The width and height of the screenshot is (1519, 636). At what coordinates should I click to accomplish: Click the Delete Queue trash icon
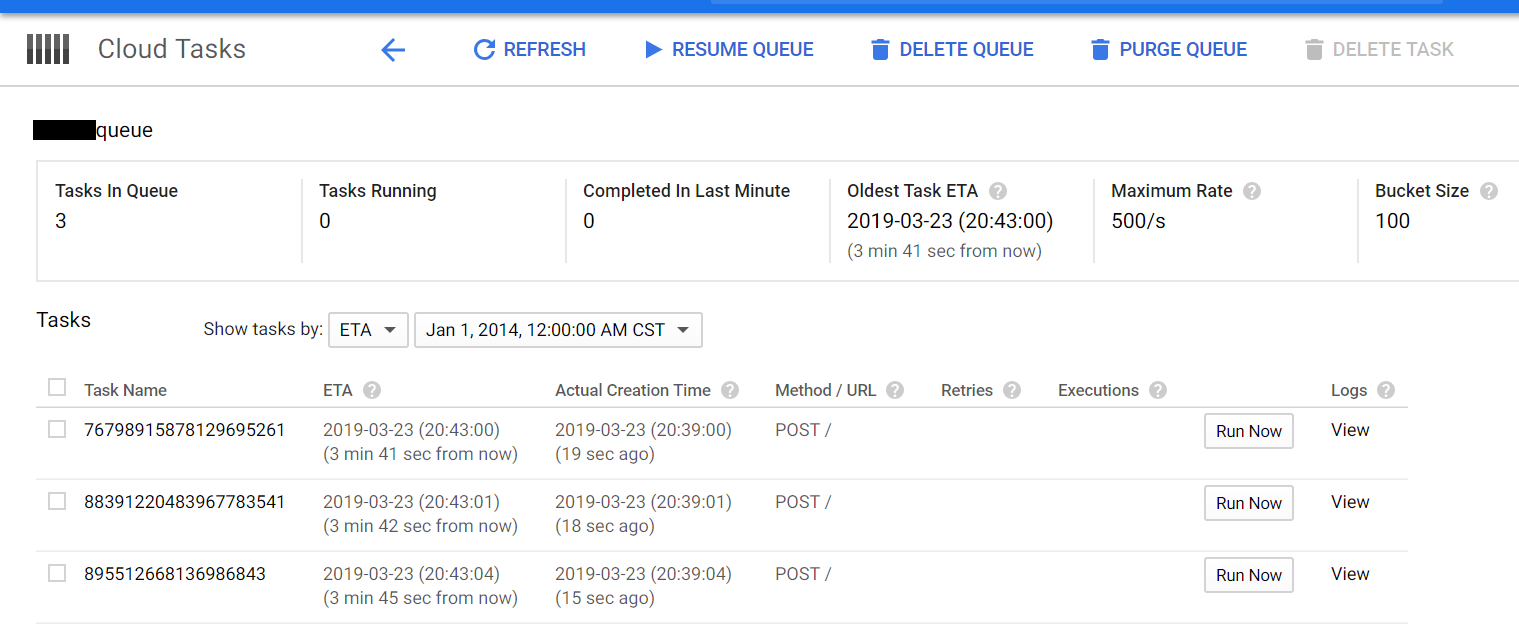coord(880,49)
